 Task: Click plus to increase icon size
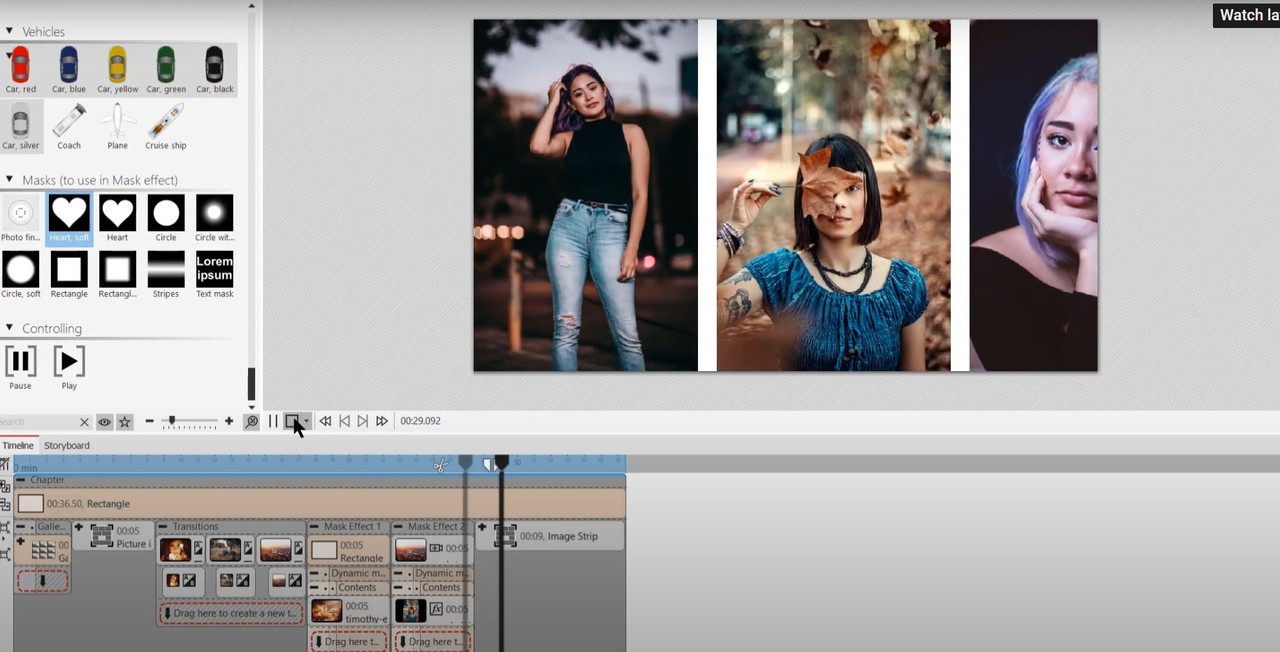point(229,422)
